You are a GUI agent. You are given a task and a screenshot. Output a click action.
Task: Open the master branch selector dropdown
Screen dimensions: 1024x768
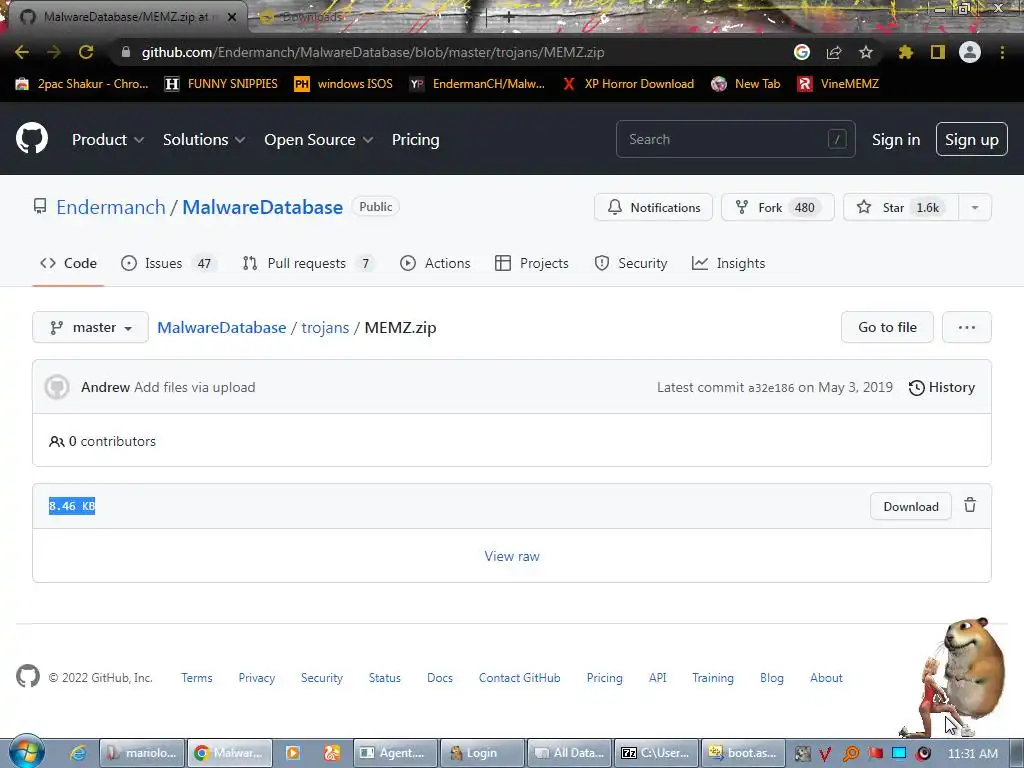(x=90, y=327)
